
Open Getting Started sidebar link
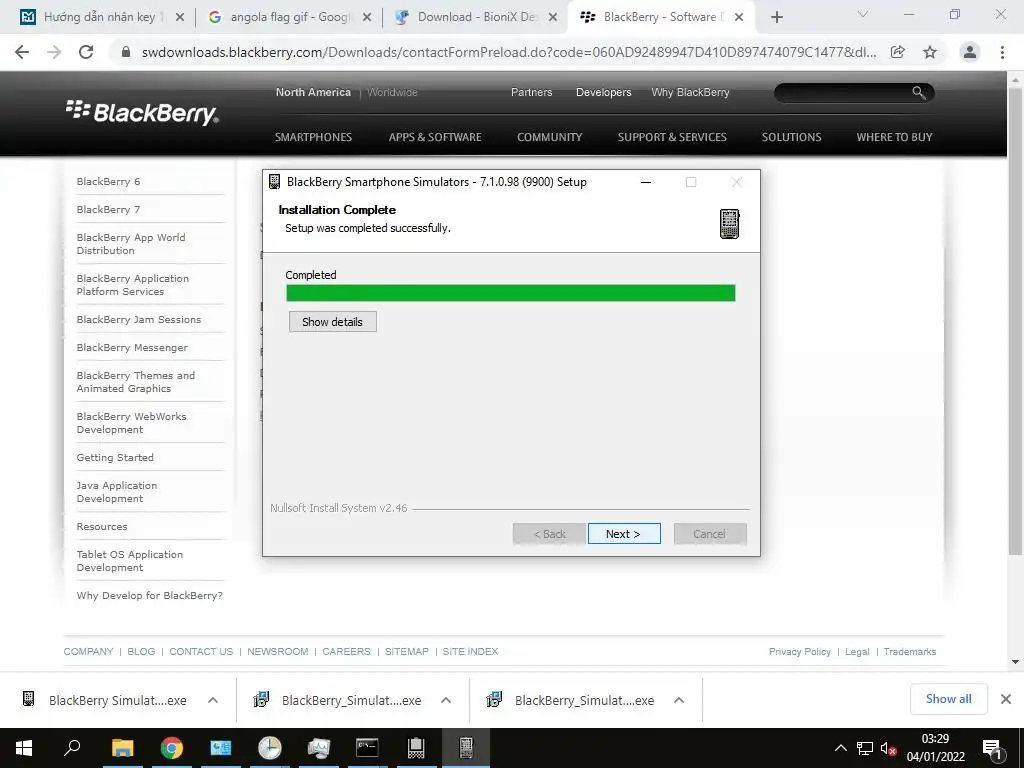[115, 457]
